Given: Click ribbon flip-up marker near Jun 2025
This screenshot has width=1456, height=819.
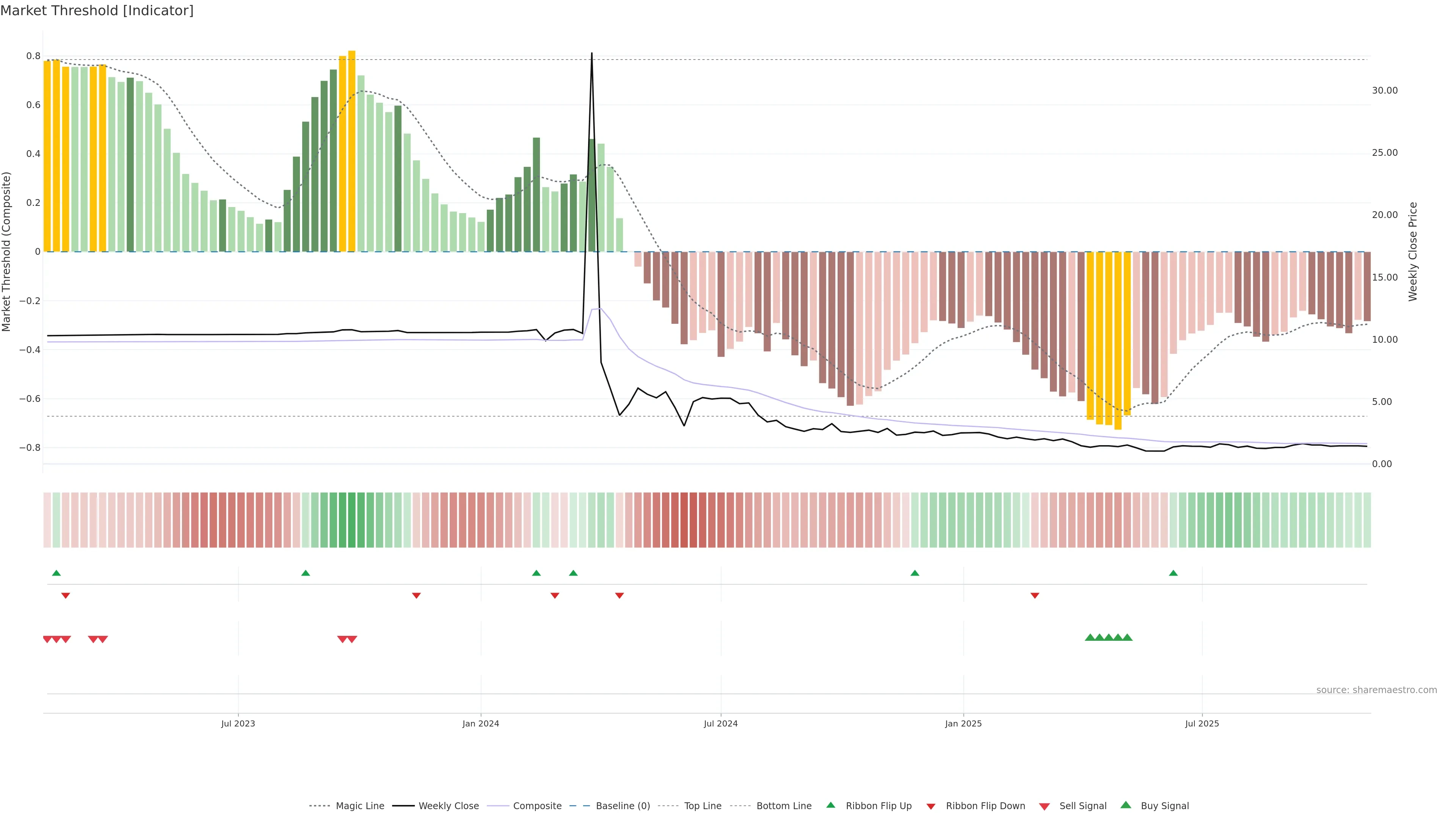Looking at the screenshot, I should [1173, 573].
